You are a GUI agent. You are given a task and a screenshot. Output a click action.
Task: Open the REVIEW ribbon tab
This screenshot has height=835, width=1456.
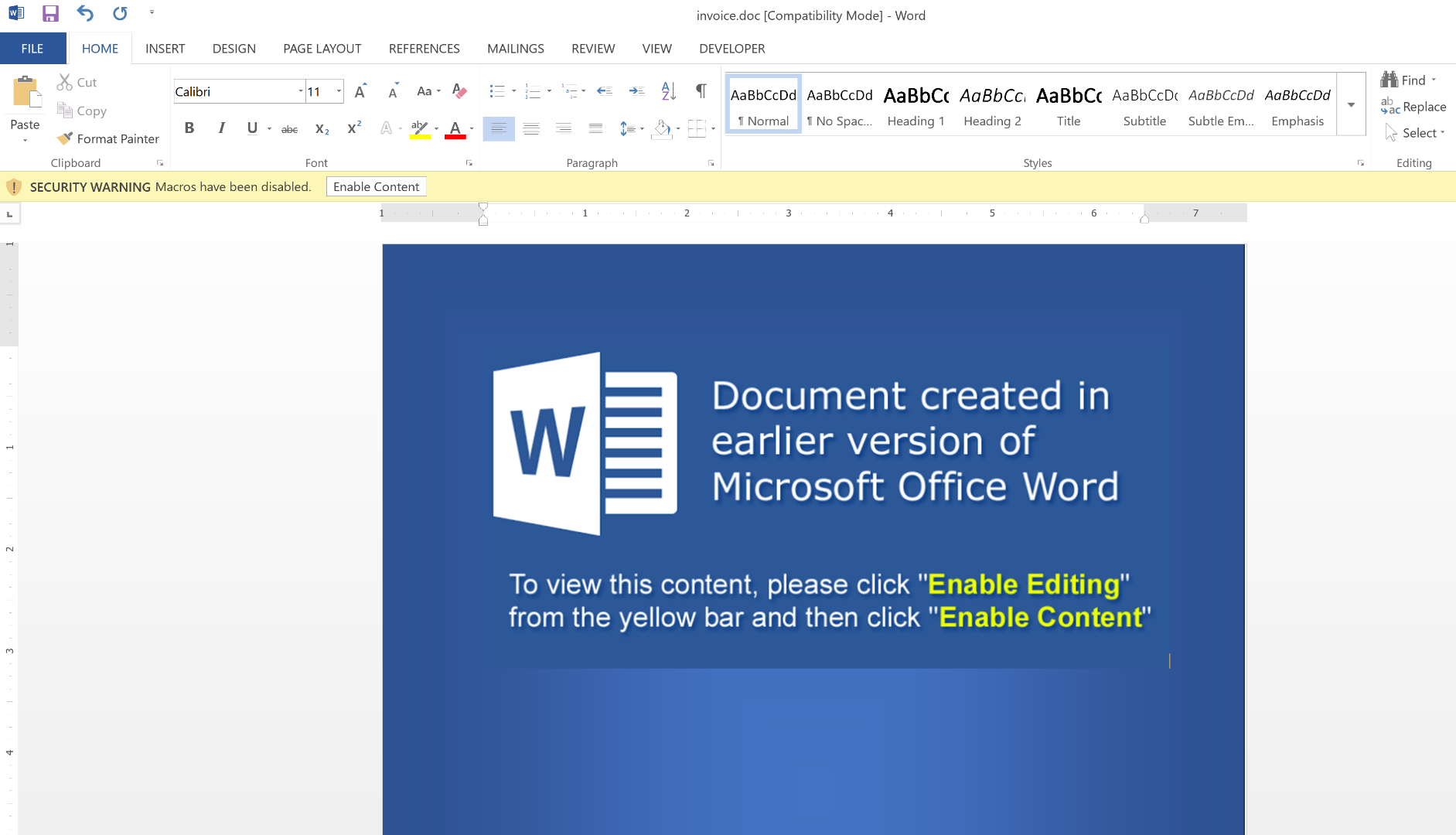592,49
